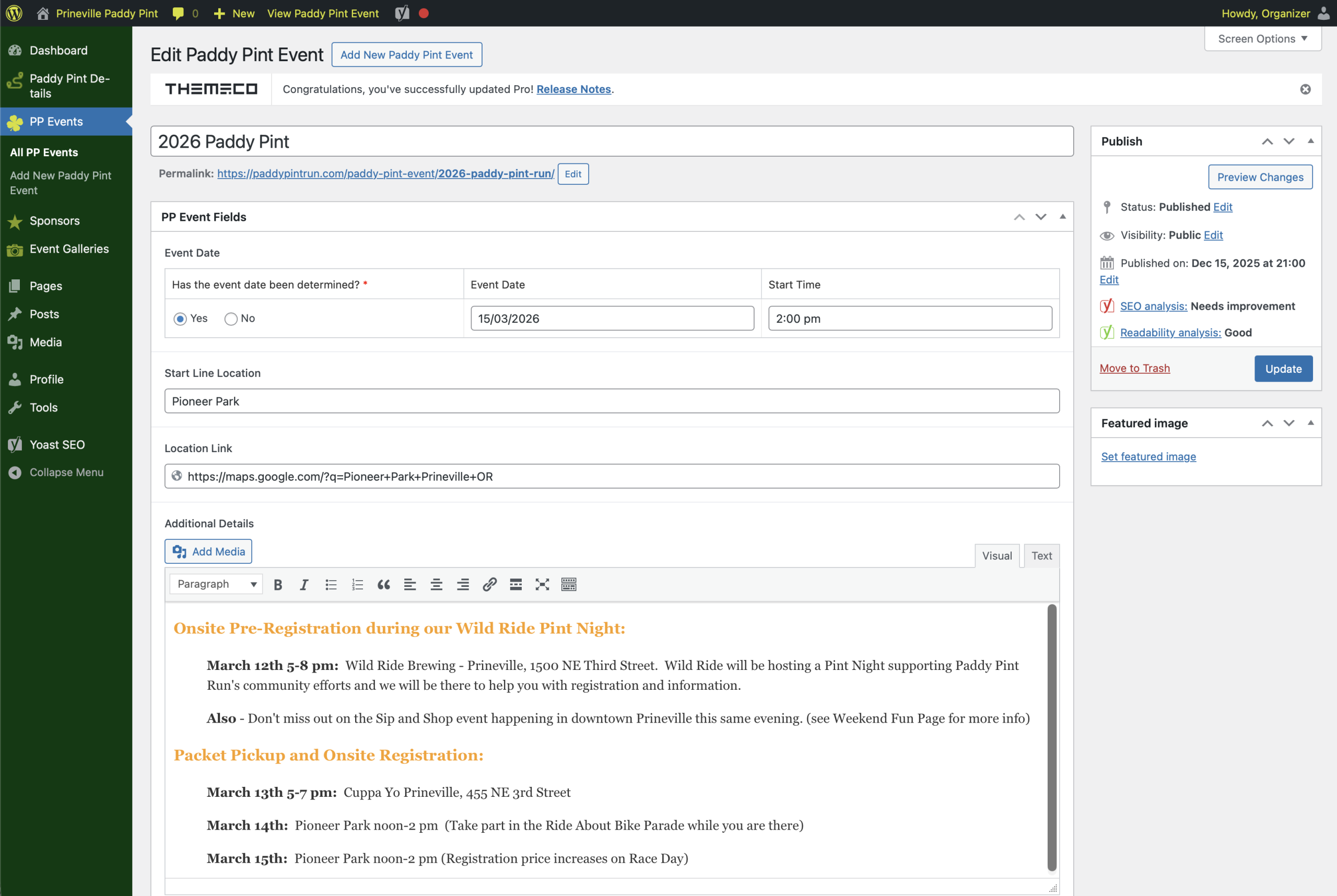This screenshot has width=1337, height=896.
Task: Align text center
Action: coord(436,584)
